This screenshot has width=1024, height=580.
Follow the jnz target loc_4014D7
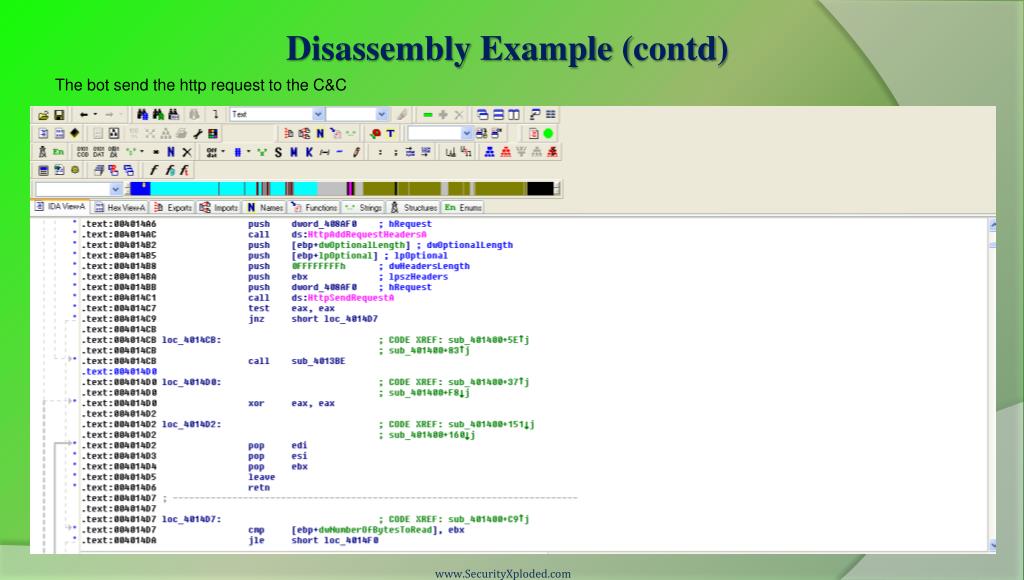click(351, 319)
